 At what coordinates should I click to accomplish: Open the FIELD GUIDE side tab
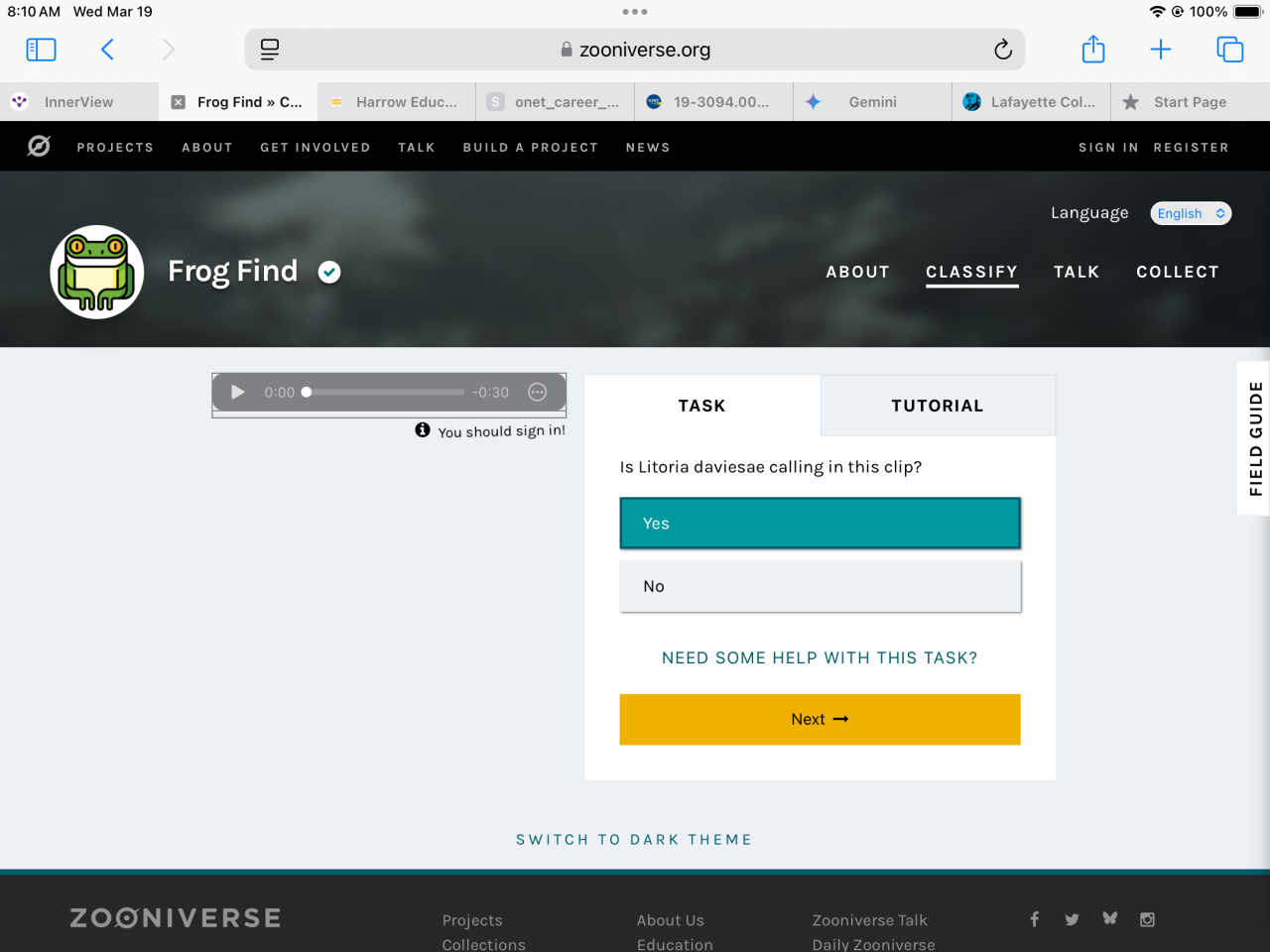click(1254, 438)
